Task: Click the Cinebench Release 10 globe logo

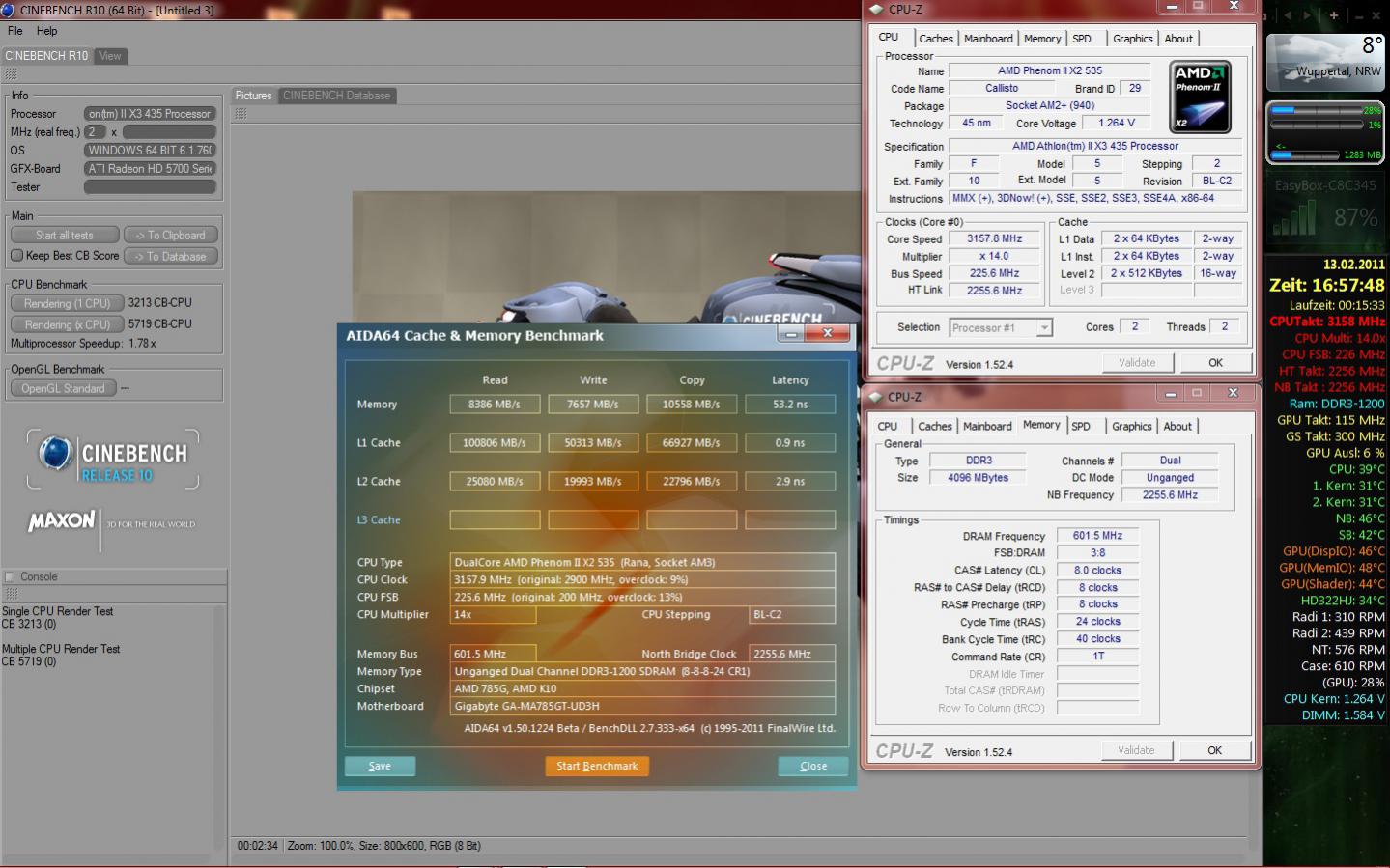Action: (56, 453)
